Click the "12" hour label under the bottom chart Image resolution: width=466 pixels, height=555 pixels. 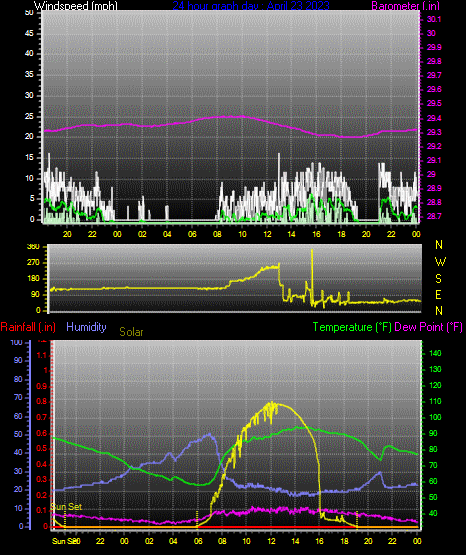271,541
